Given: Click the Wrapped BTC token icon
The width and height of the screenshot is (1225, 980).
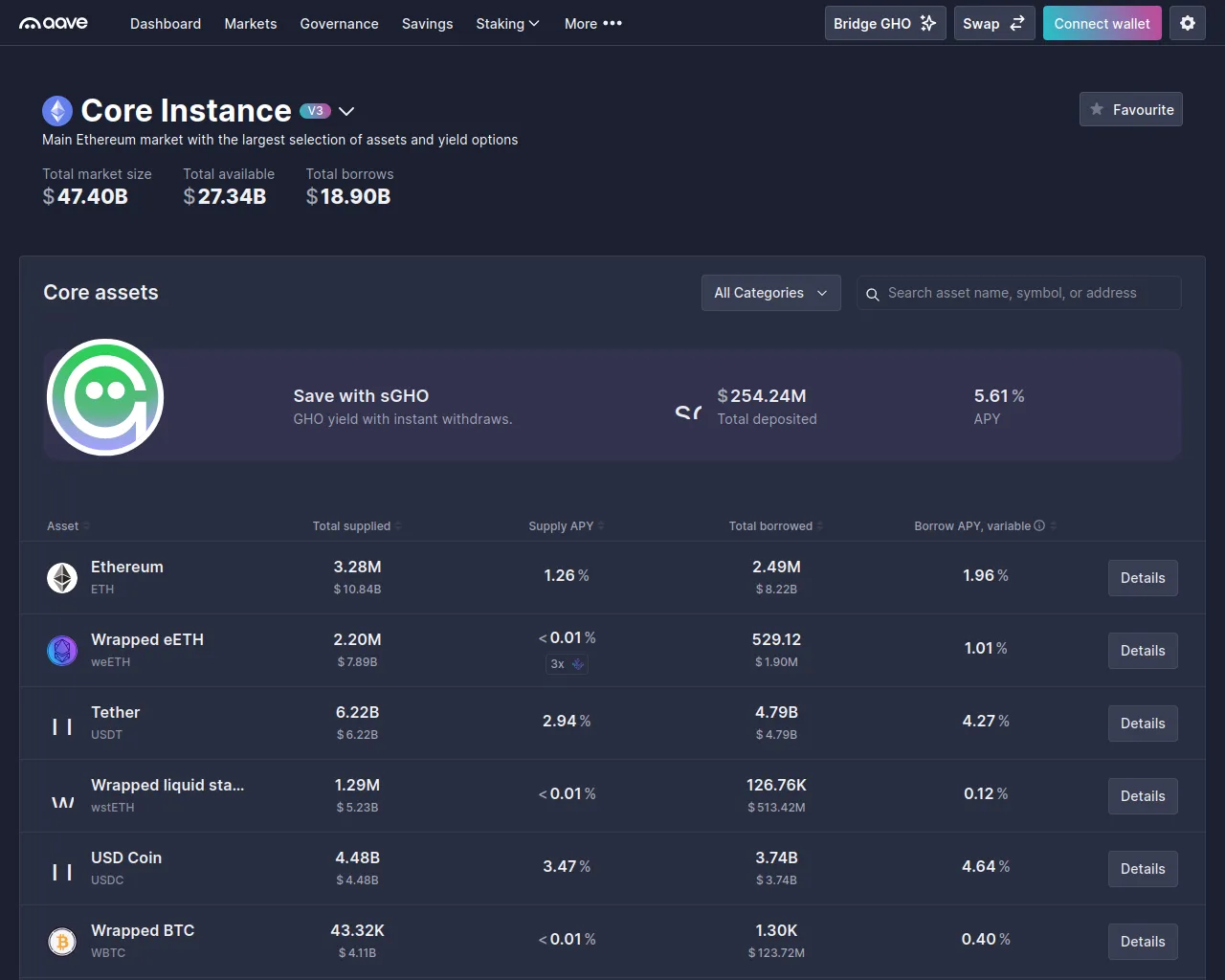Looking at the screenshot, I should tap(62, 942).
